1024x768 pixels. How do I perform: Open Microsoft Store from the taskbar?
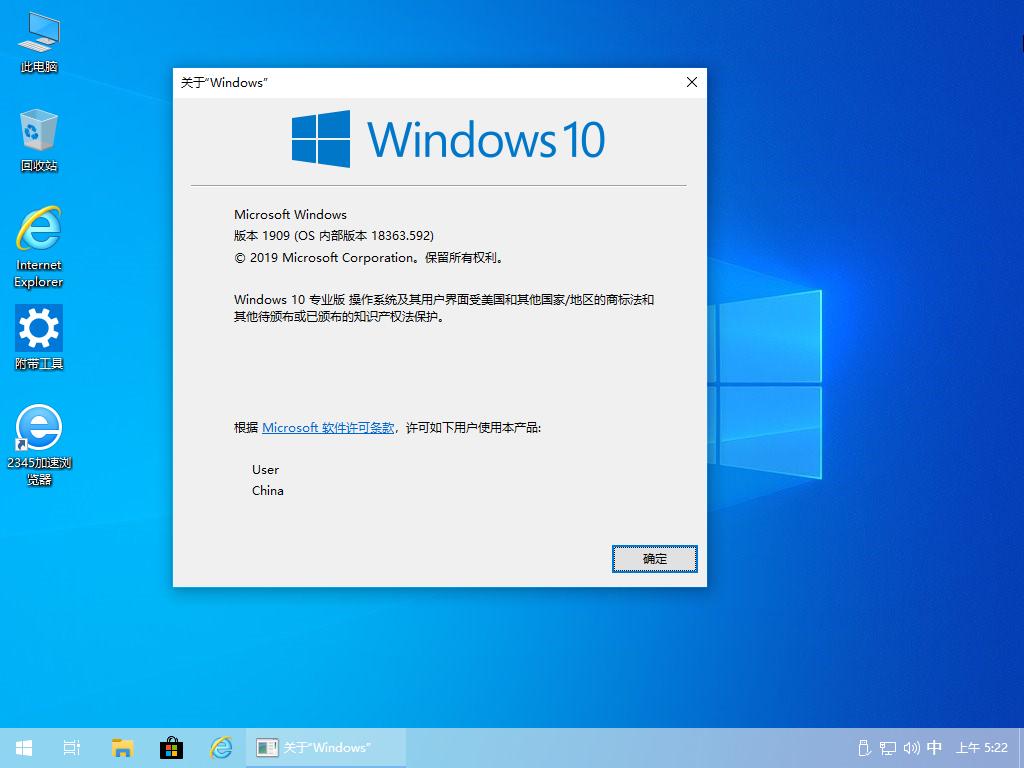172,748
